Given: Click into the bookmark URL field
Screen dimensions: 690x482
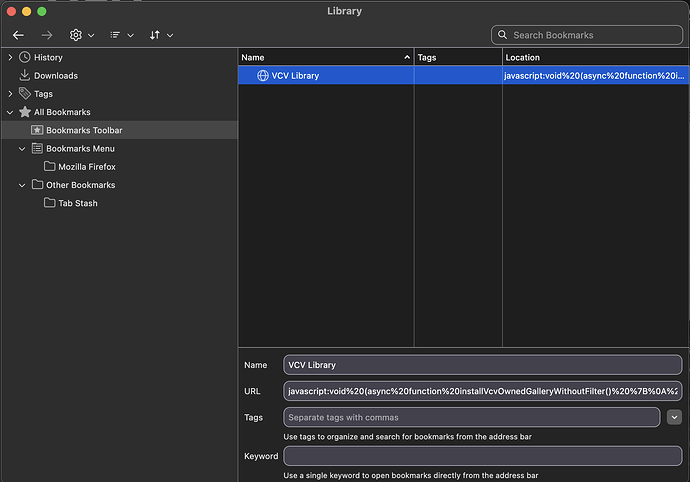Looking at the screenshot, I should [x=483, y=391].
